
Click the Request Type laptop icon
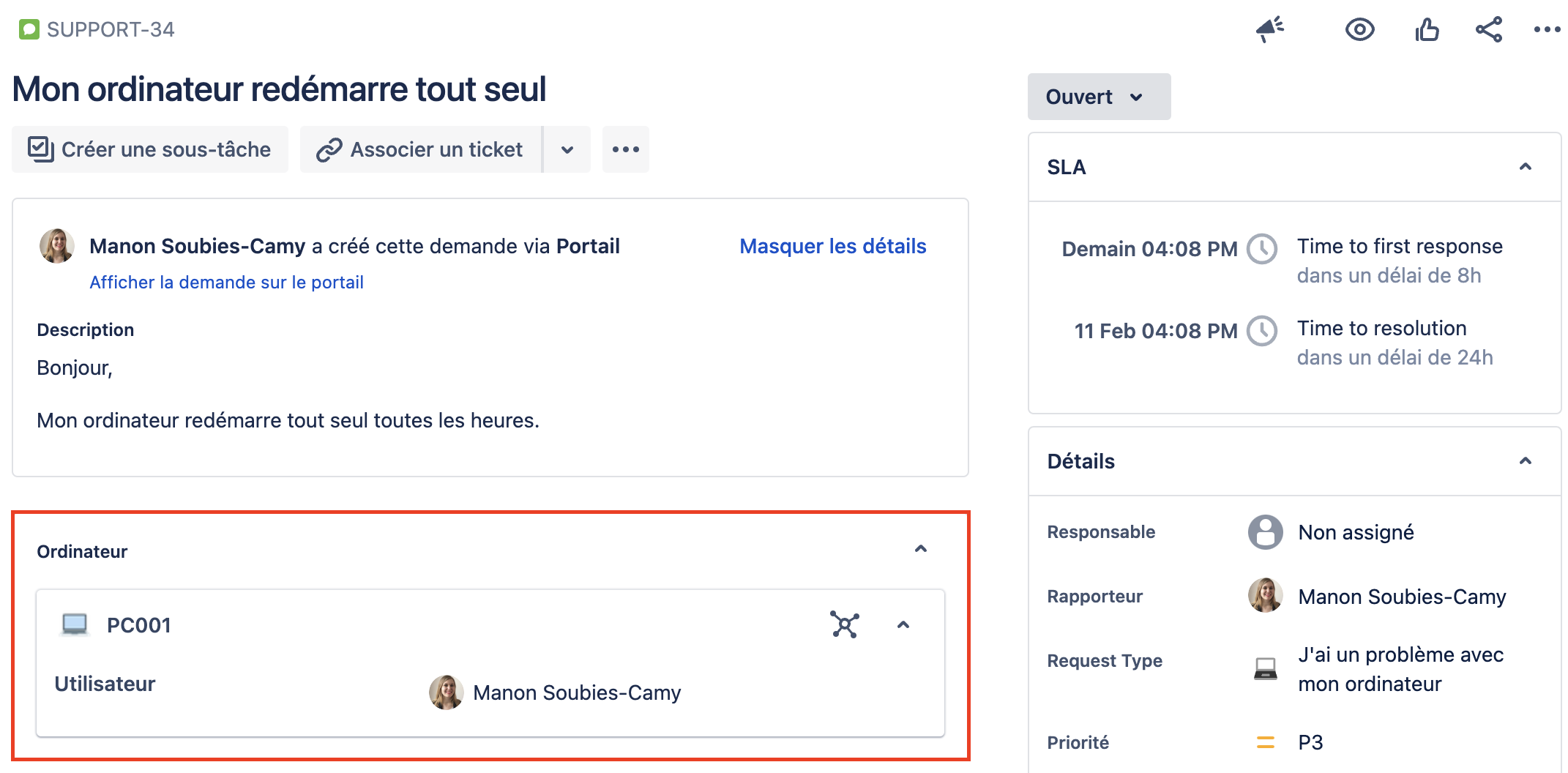(1265, 668)
